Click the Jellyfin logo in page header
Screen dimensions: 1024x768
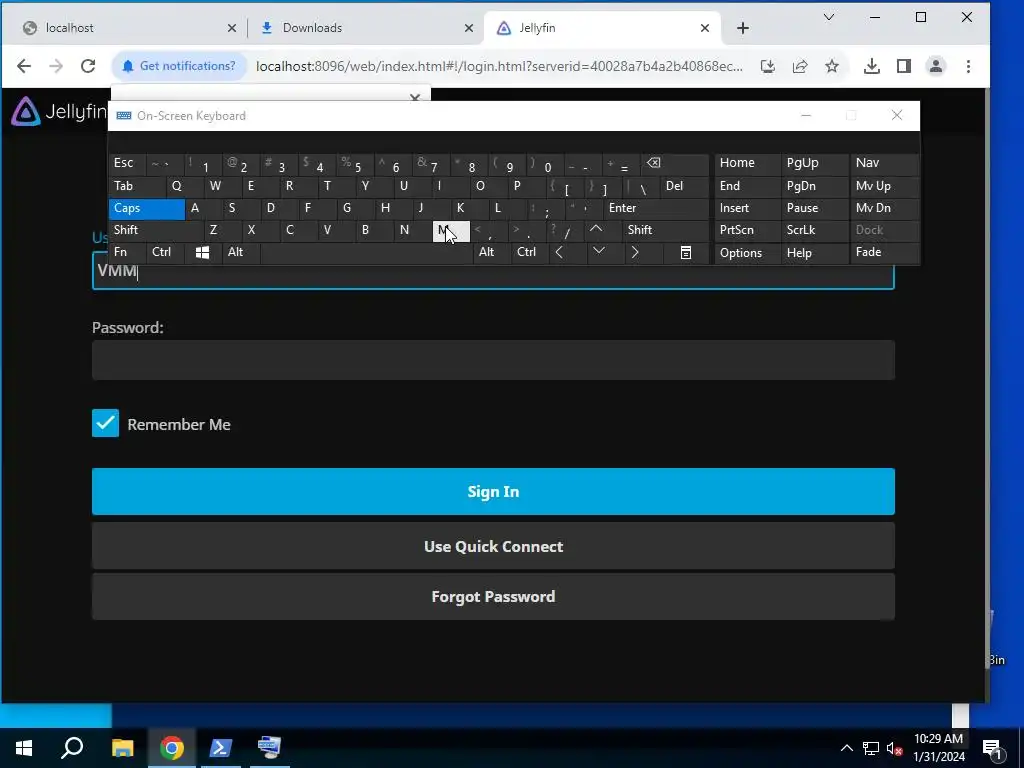pyautogui.click(x=58, y=112)
